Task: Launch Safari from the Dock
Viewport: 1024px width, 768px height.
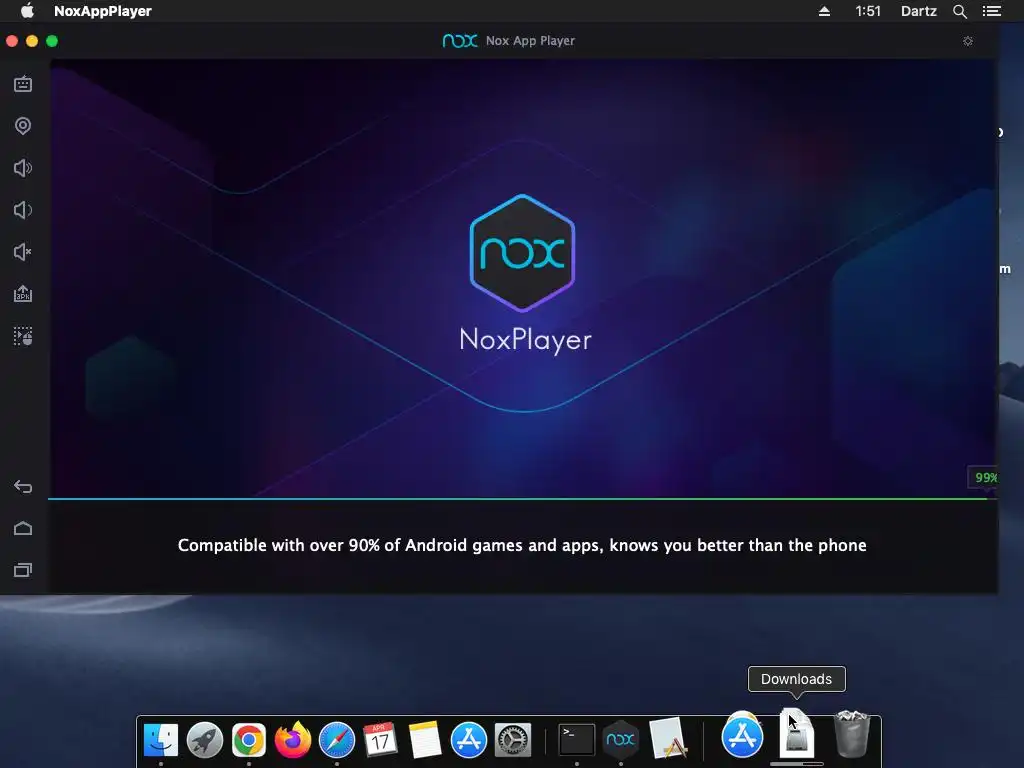Action: click(336, 740)
